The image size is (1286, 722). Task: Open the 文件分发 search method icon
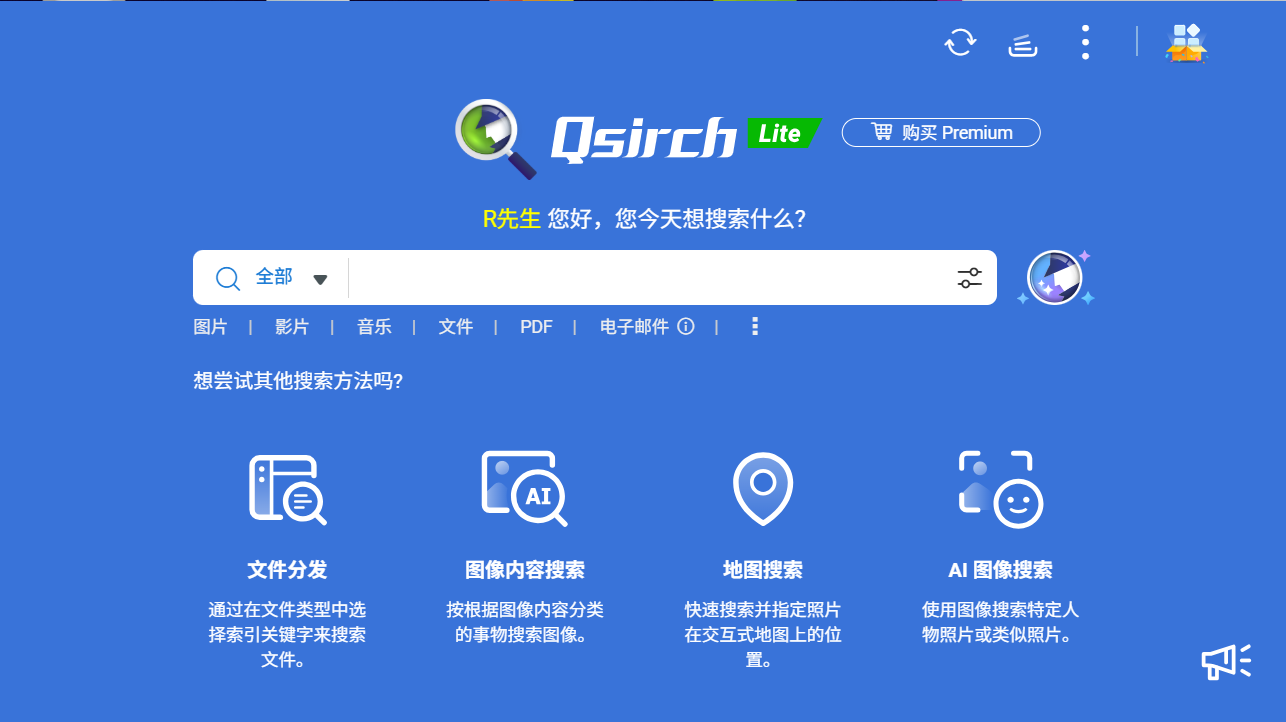(287, 489)
